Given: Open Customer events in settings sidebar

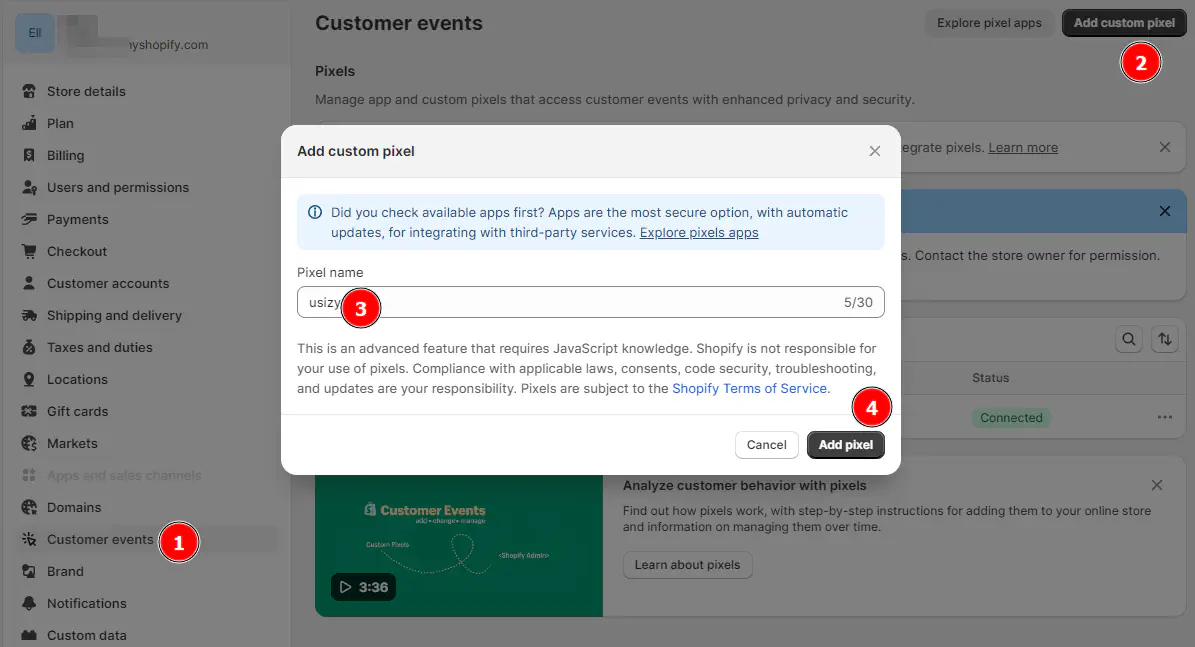Looking at the screenshot, I should point(100,539).
